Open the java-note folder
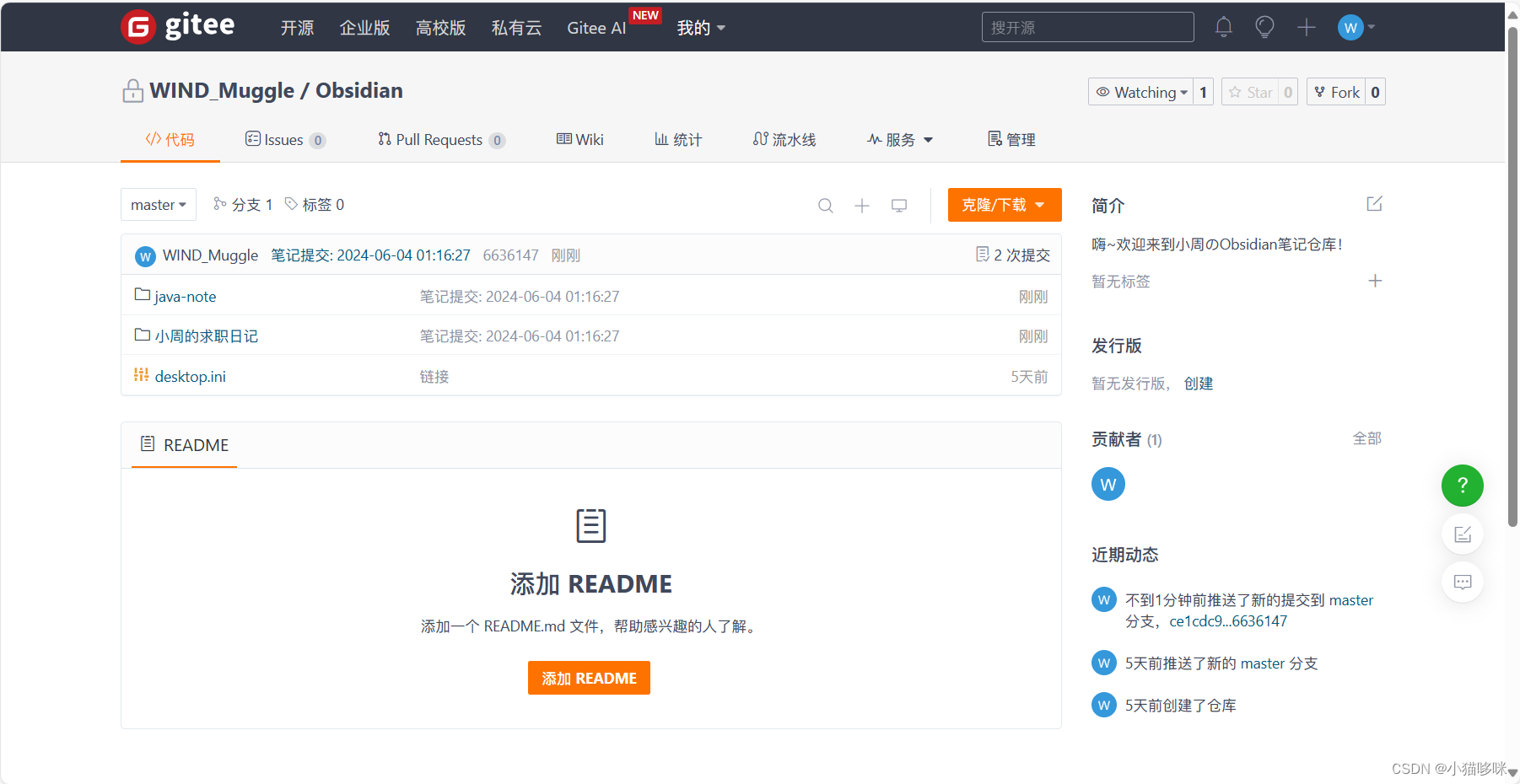The image size is (1520, 784). click(185, 296)
